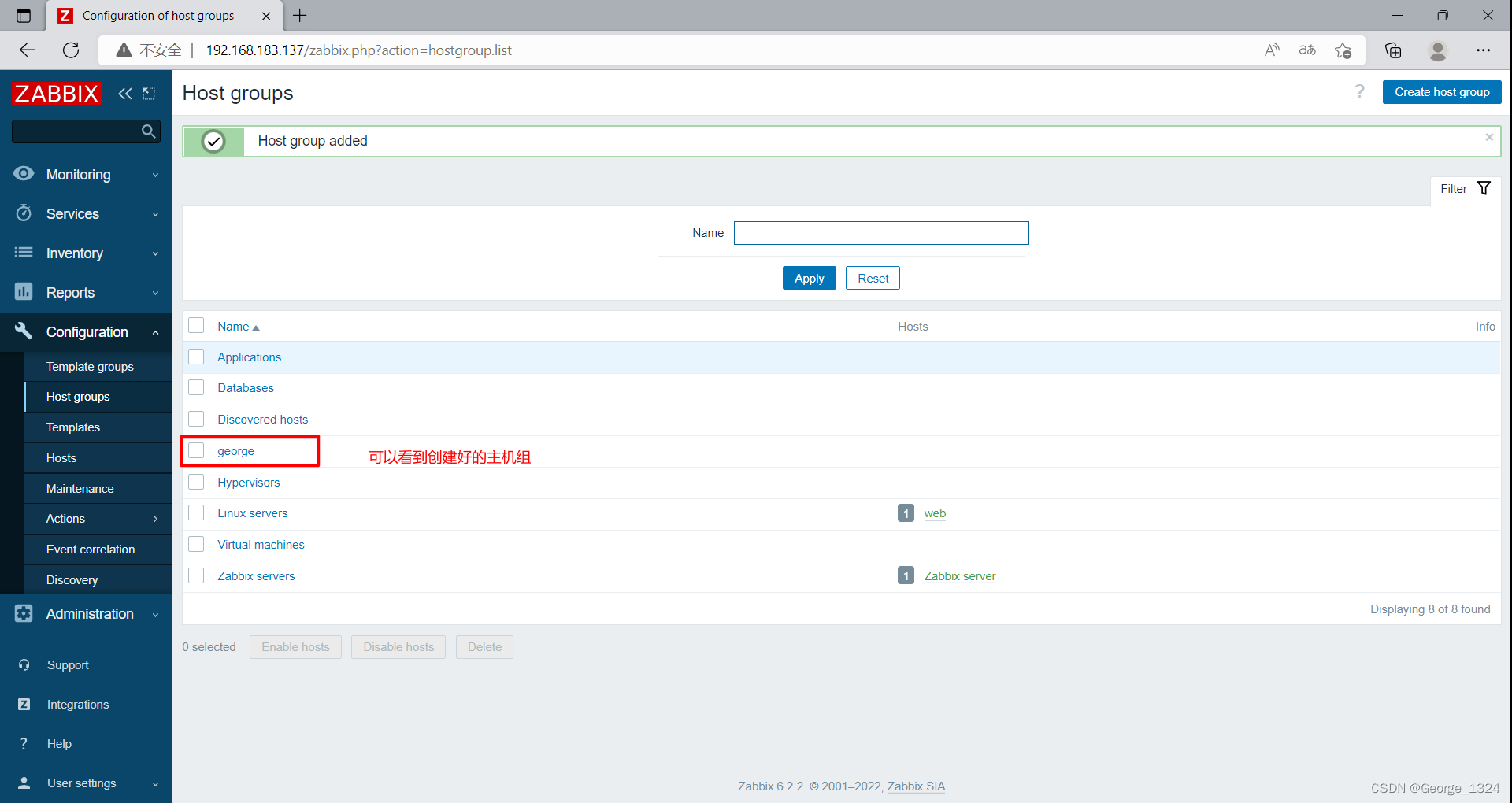The image size is (1512, 803).
Task: Click the Support headset icon
Action: [x=24, y=665]
